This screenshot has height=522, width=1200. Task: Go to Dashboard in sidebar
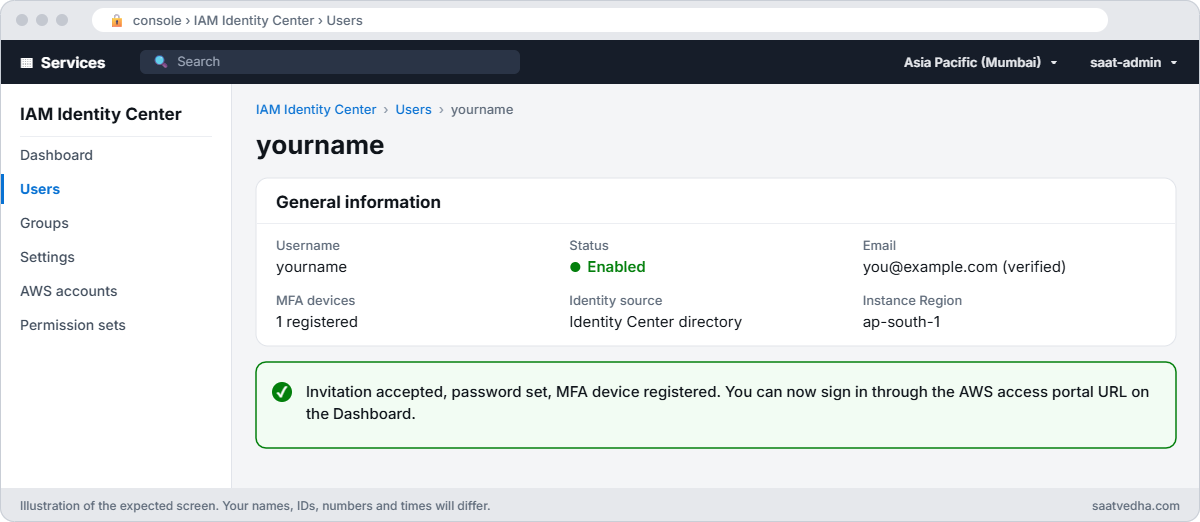pos(56,155)
